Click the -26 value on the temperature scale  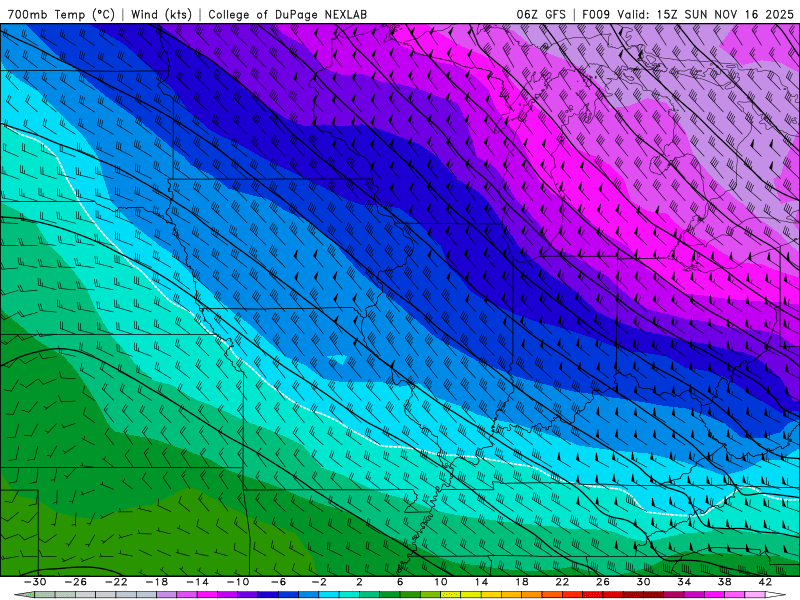point(76,582)
